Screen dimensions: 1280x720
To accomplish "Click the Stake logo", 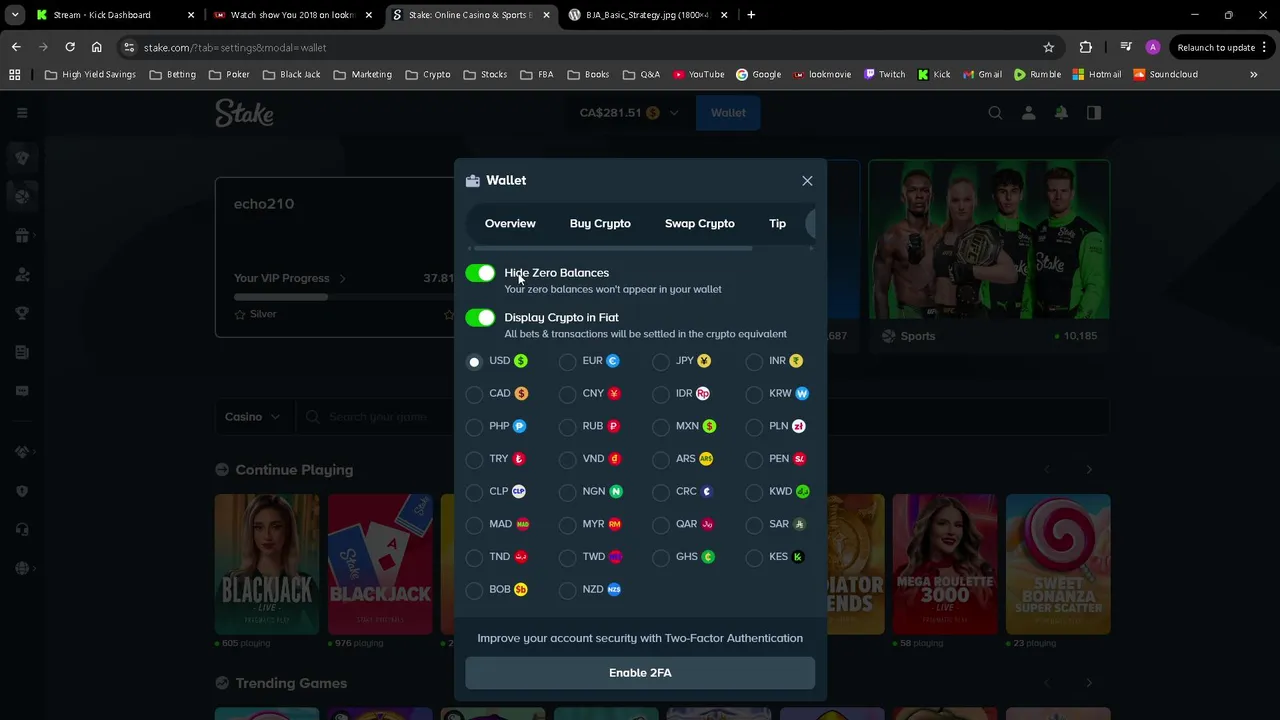I will (244, 113).
